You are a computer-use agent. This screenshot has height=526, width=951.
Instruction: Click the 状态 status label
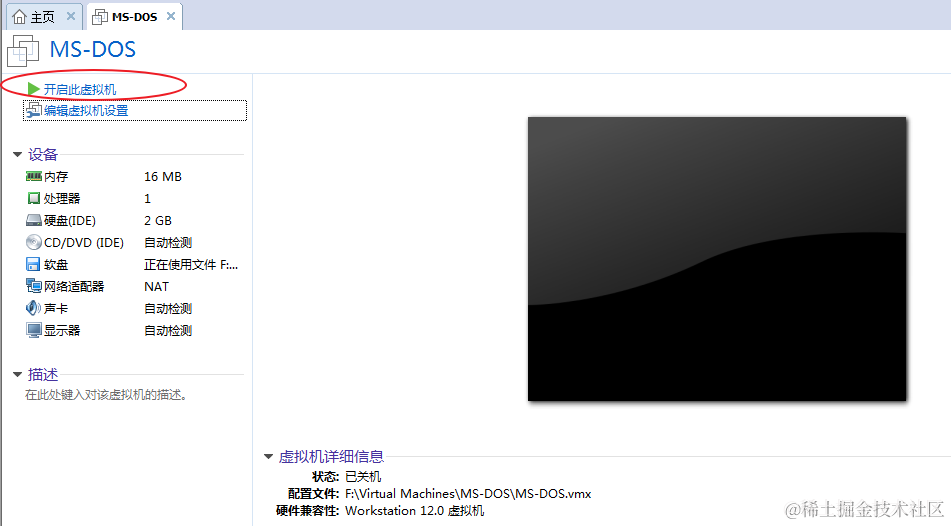pos(325,477)
